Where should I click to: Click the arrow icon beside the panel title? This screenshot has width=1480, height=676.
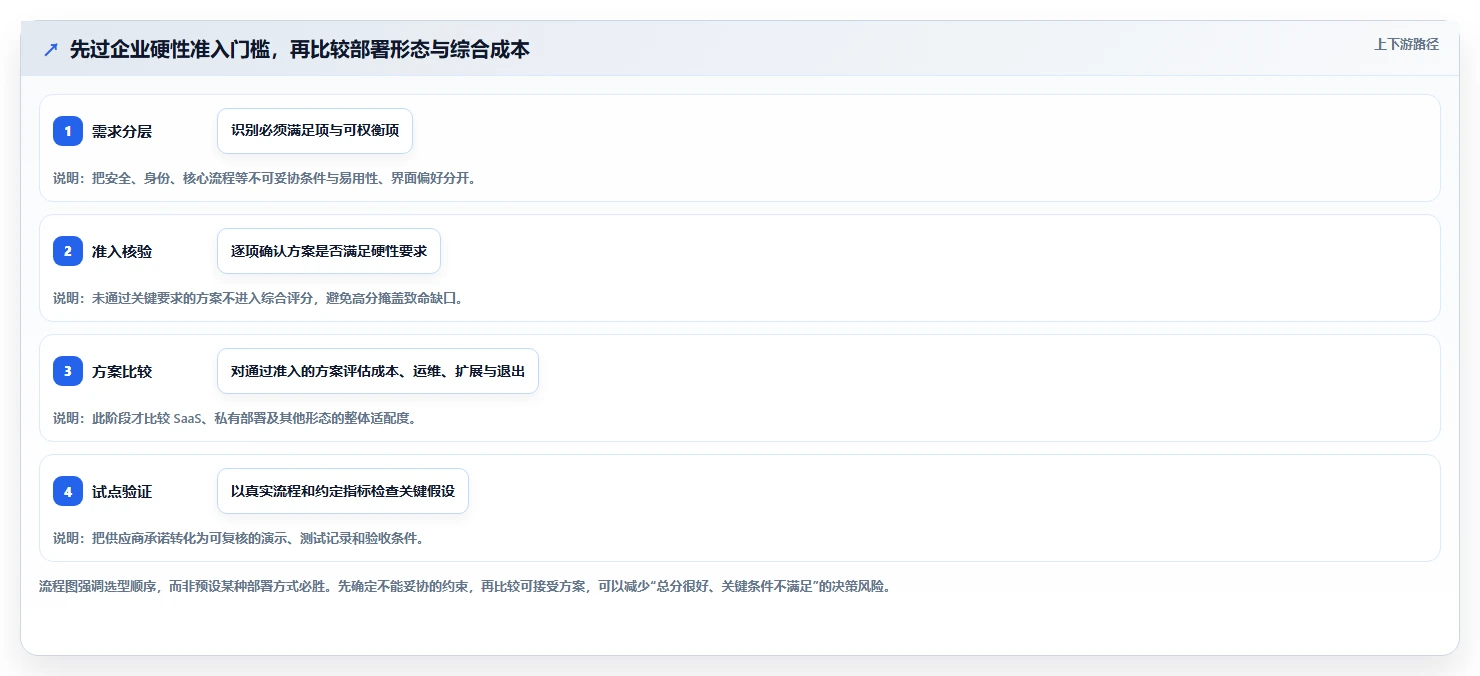[51, 50]
